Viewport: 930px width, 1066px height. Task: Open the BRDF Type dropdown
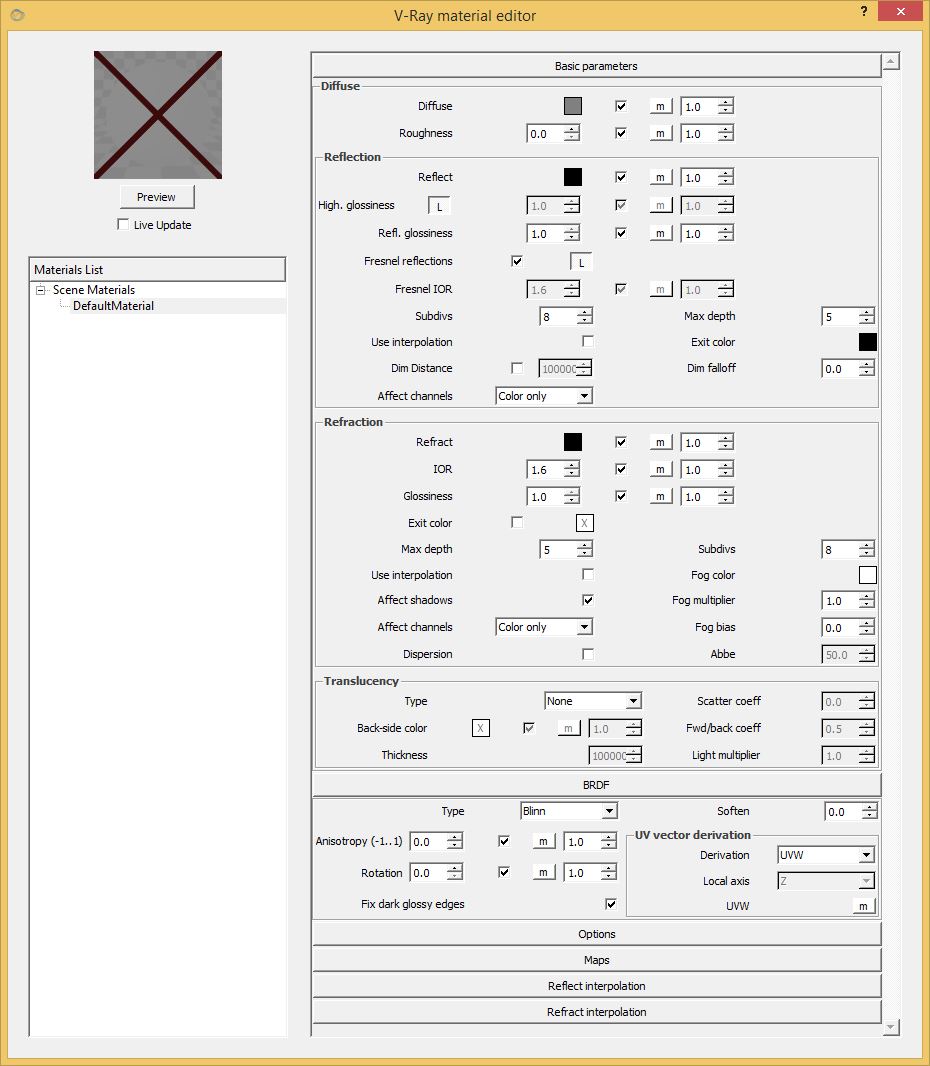point(569,811)
